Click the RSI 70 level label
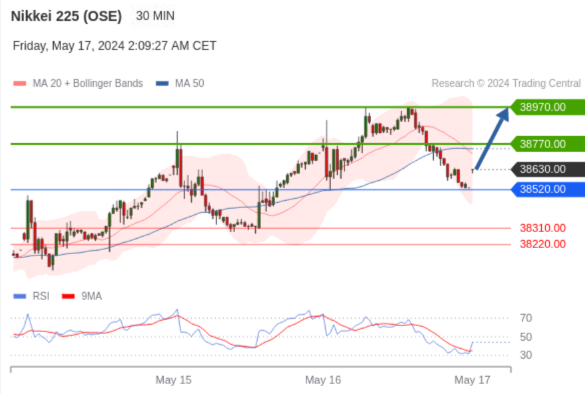 click(x=526, y=318)
